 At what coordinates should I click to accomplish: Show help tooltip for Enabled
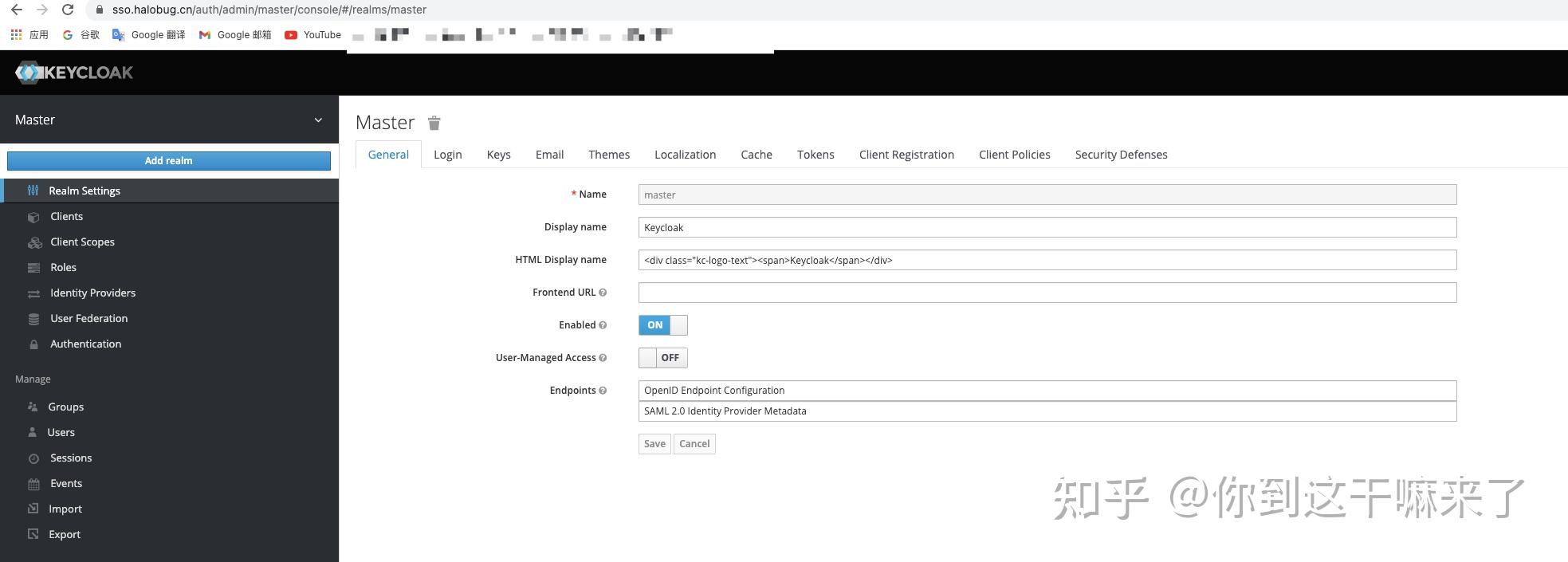pyautogui.click(x=603, y=325)
